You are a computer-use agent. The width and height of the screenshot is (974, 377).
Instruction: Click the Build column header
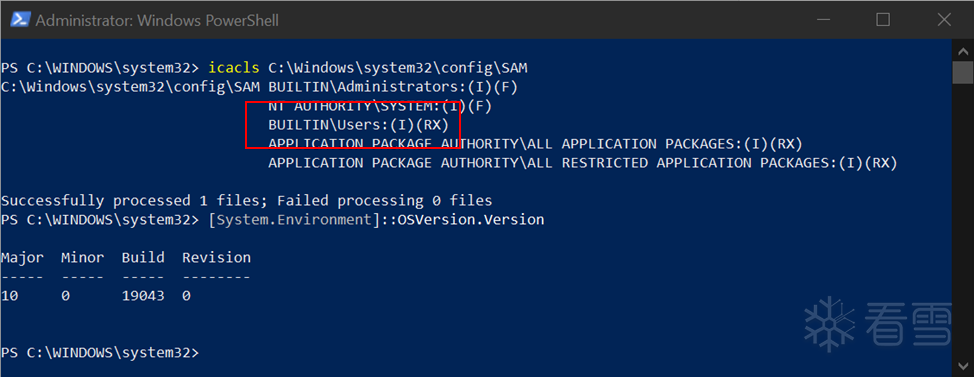[143, 257]
